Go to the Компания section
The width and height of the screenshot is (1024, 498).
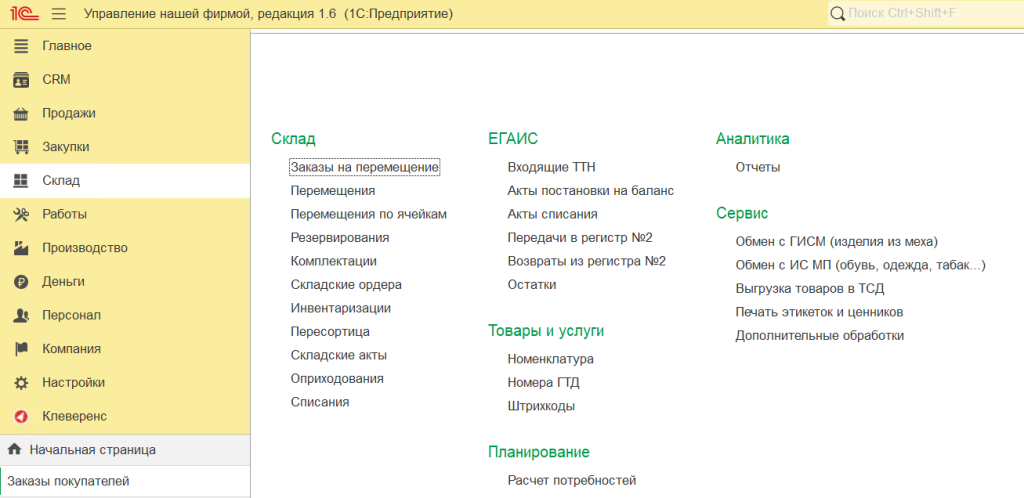click(x=125, y=349)
